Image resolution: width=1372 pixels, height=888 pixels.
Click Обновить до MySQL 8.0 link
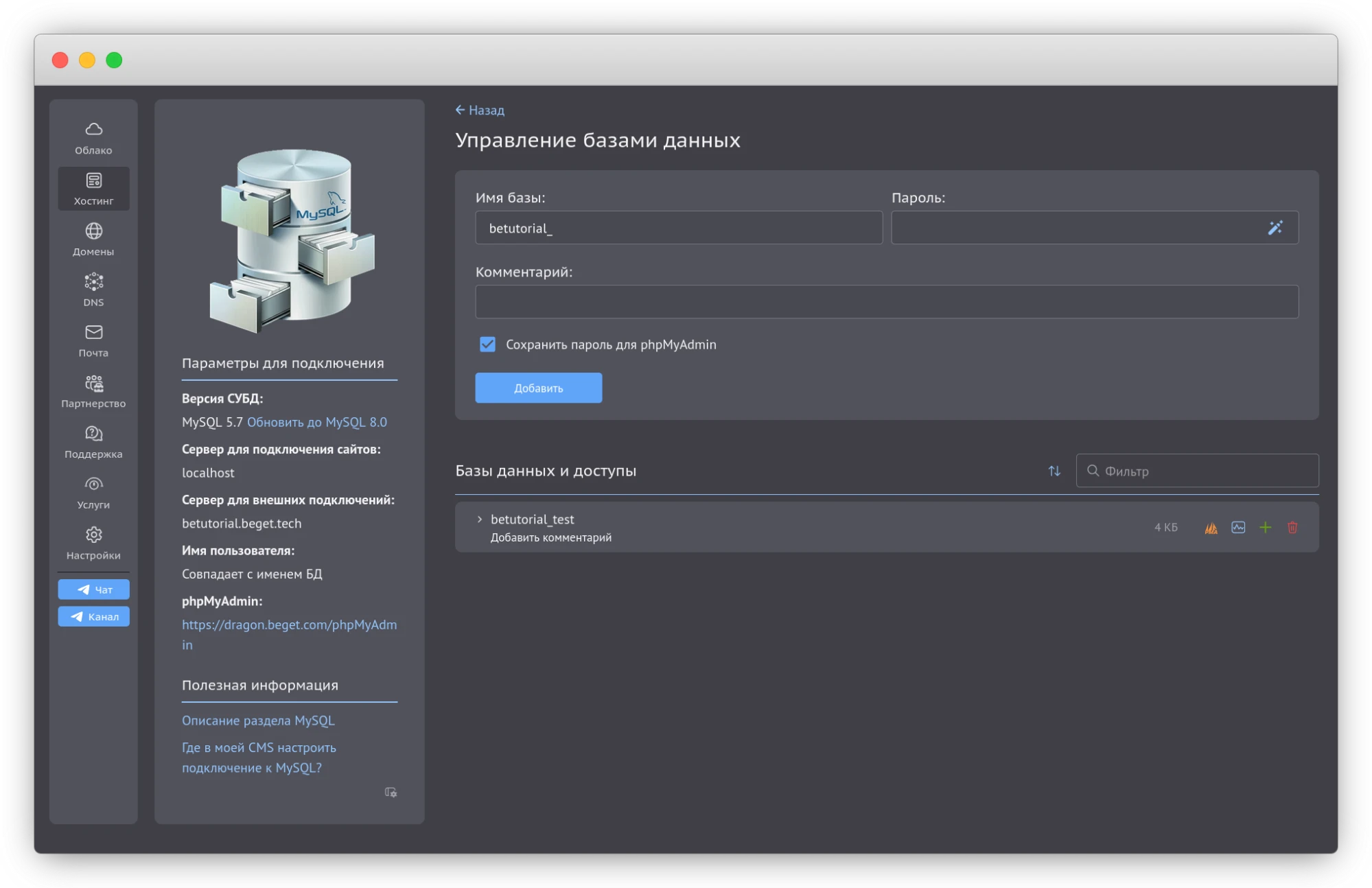tap(316, 422)
